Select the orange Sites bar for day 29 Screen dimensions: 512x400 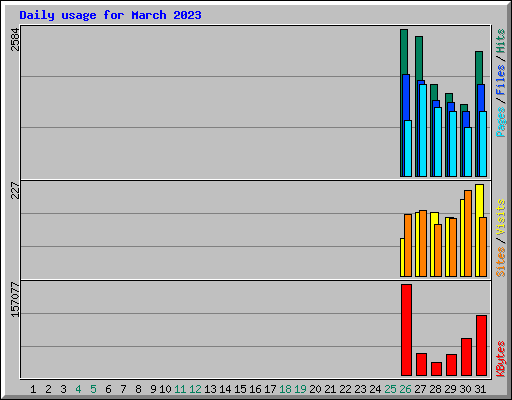(x=453, y=247)
